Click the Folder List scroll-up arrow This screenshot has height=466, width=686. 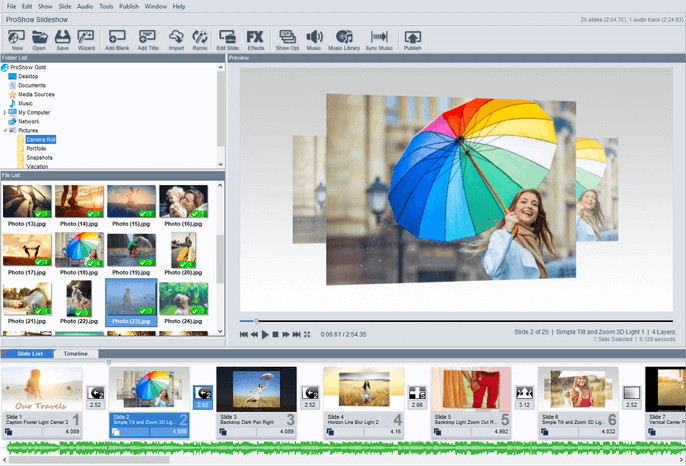(x=220, y=67)
